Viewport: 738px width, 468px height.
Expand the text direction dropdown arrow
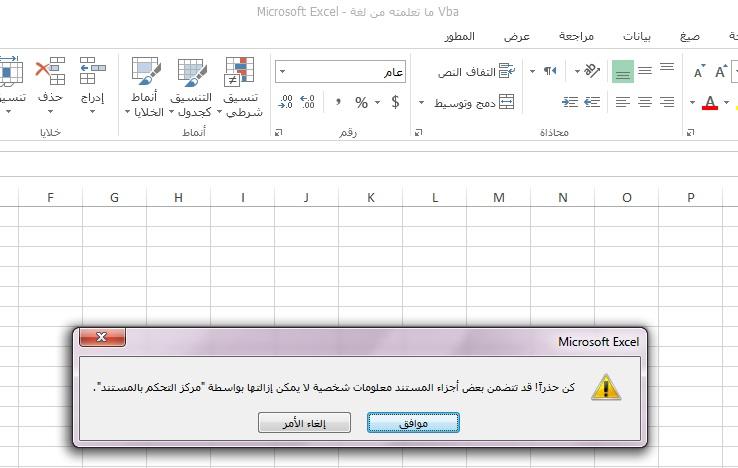[532, 72]
